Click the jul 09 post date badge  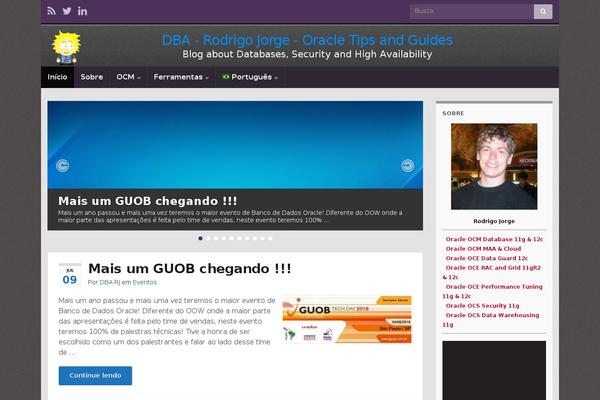[x=70, y=275]
